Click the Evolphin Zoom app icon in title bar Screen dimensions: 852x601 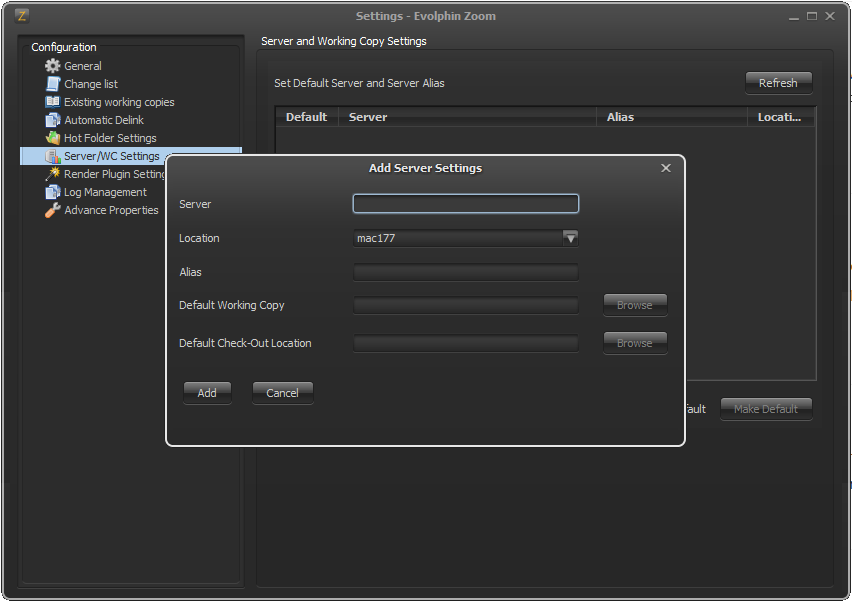coord(22,16)
